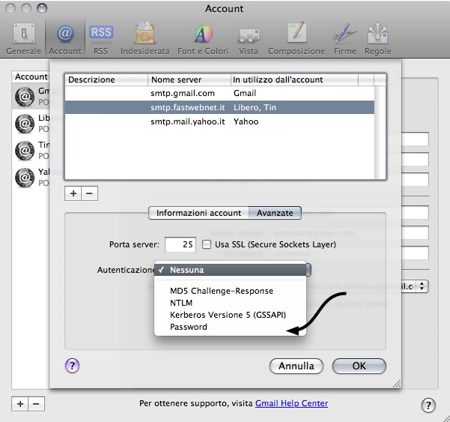Sort by In utilizzo dall'account header
Viewport: 450px width, 422px height.
(x=295, y=80)
